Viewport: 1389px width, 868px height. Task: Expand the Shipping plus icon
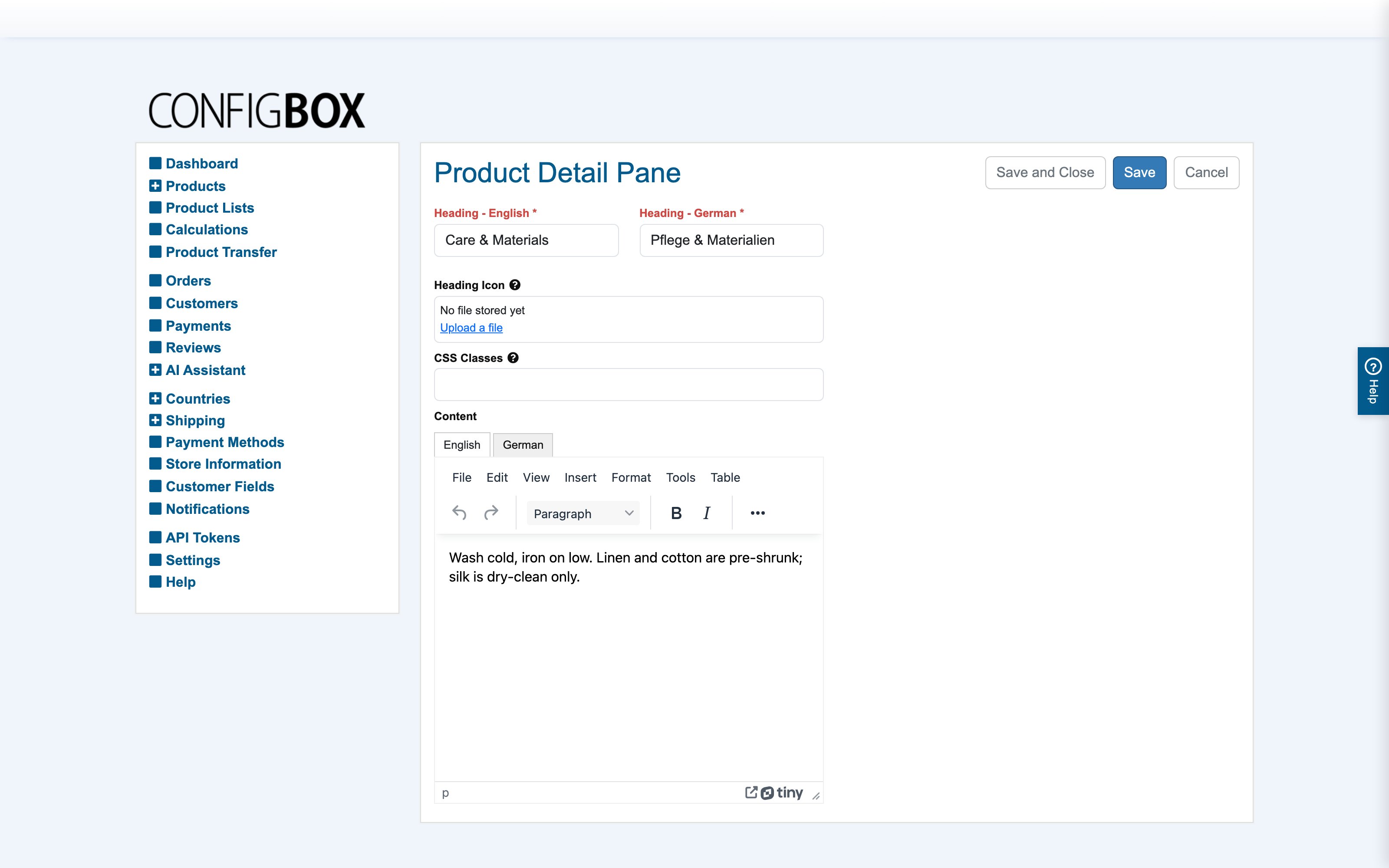pyautogui.click(x=155, y=420)
